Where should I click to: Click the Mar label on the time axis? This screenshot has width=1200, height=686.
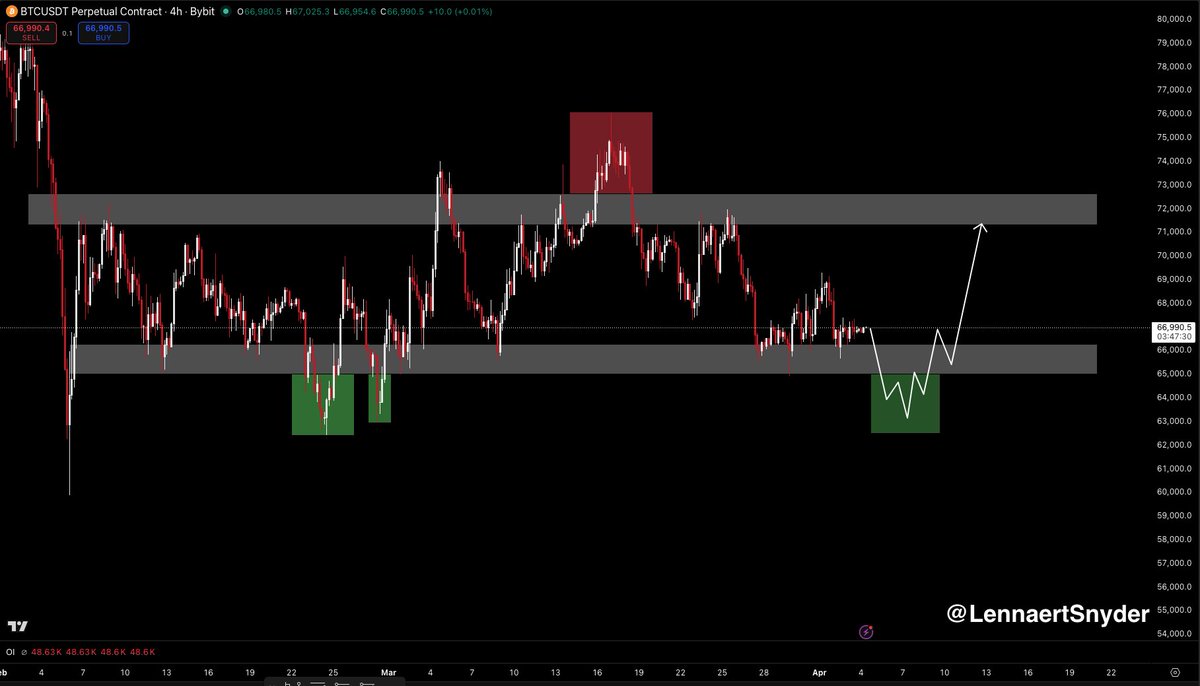coord(389,673)
